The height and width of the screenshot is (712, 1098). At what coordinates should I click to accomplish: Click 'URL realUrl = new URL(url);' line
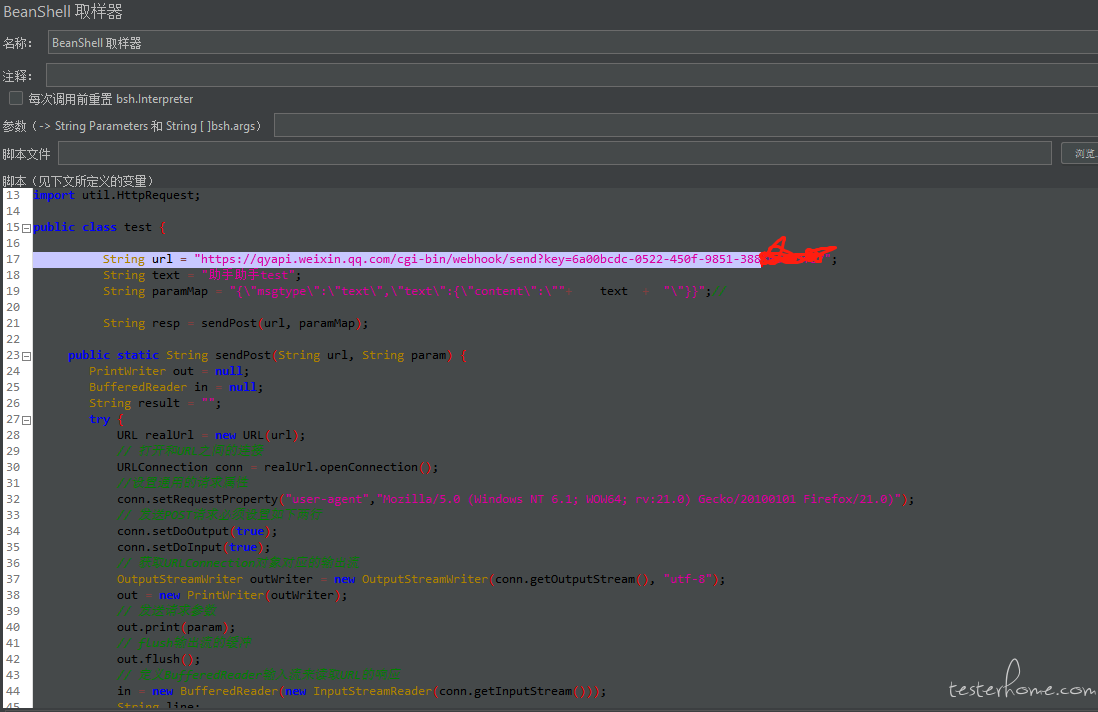click(211, 435)
